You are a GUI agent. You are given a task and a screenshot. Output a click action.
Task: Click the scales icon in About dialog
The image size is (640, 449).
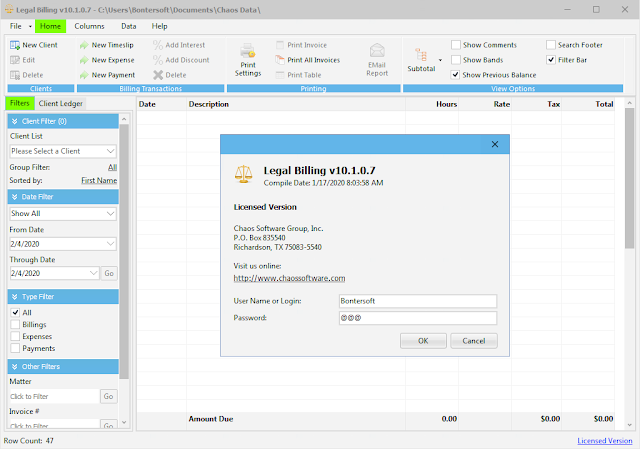pos(243,174)
